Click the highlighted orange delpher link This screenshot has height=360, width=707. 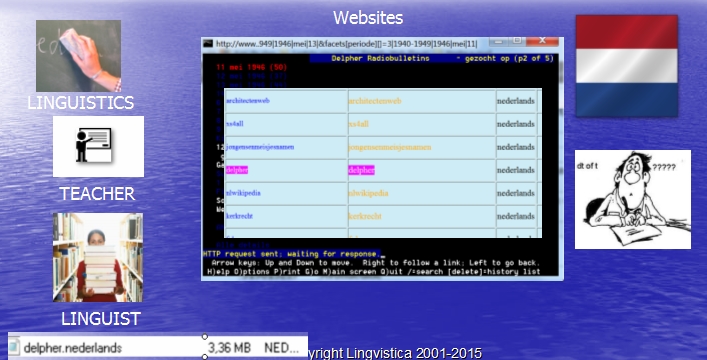tap(362, 170)
